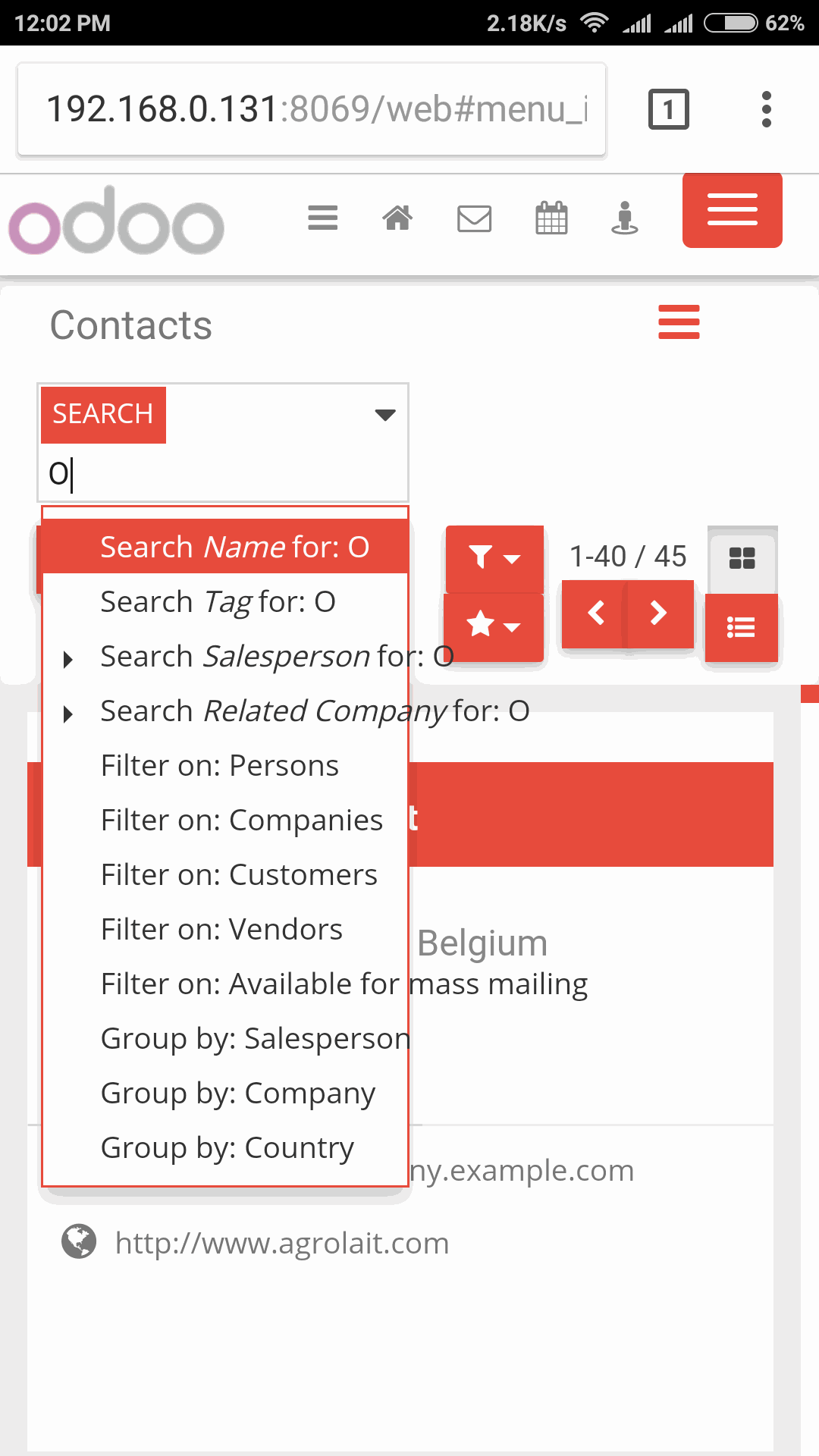Click the person icon in the navbar
The height and width of the screenshot is (1456, 819).
coord(625,218)
